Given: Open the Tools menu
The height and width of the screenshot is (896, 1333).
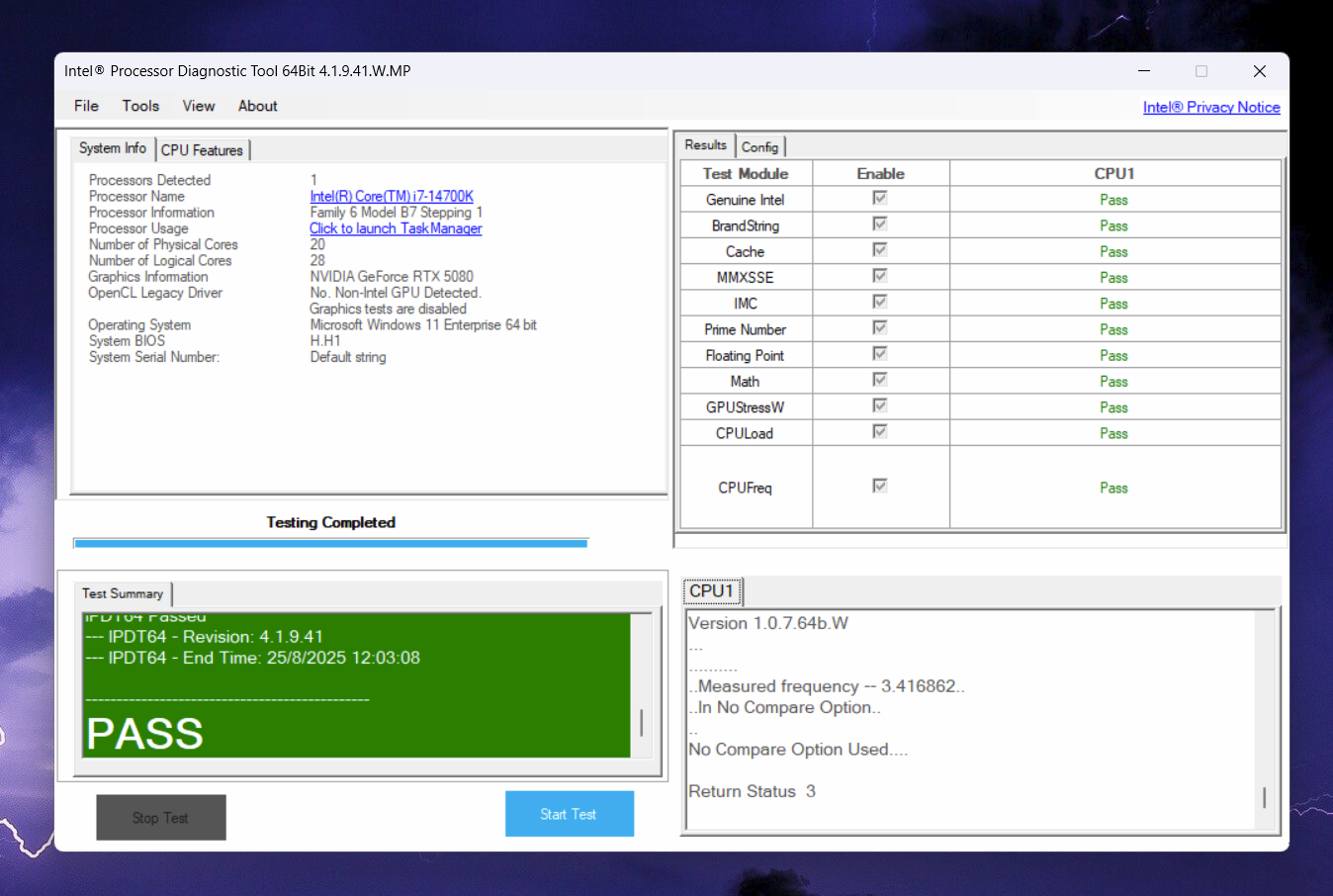Looking at the screenshot, I should click(140, 106).
